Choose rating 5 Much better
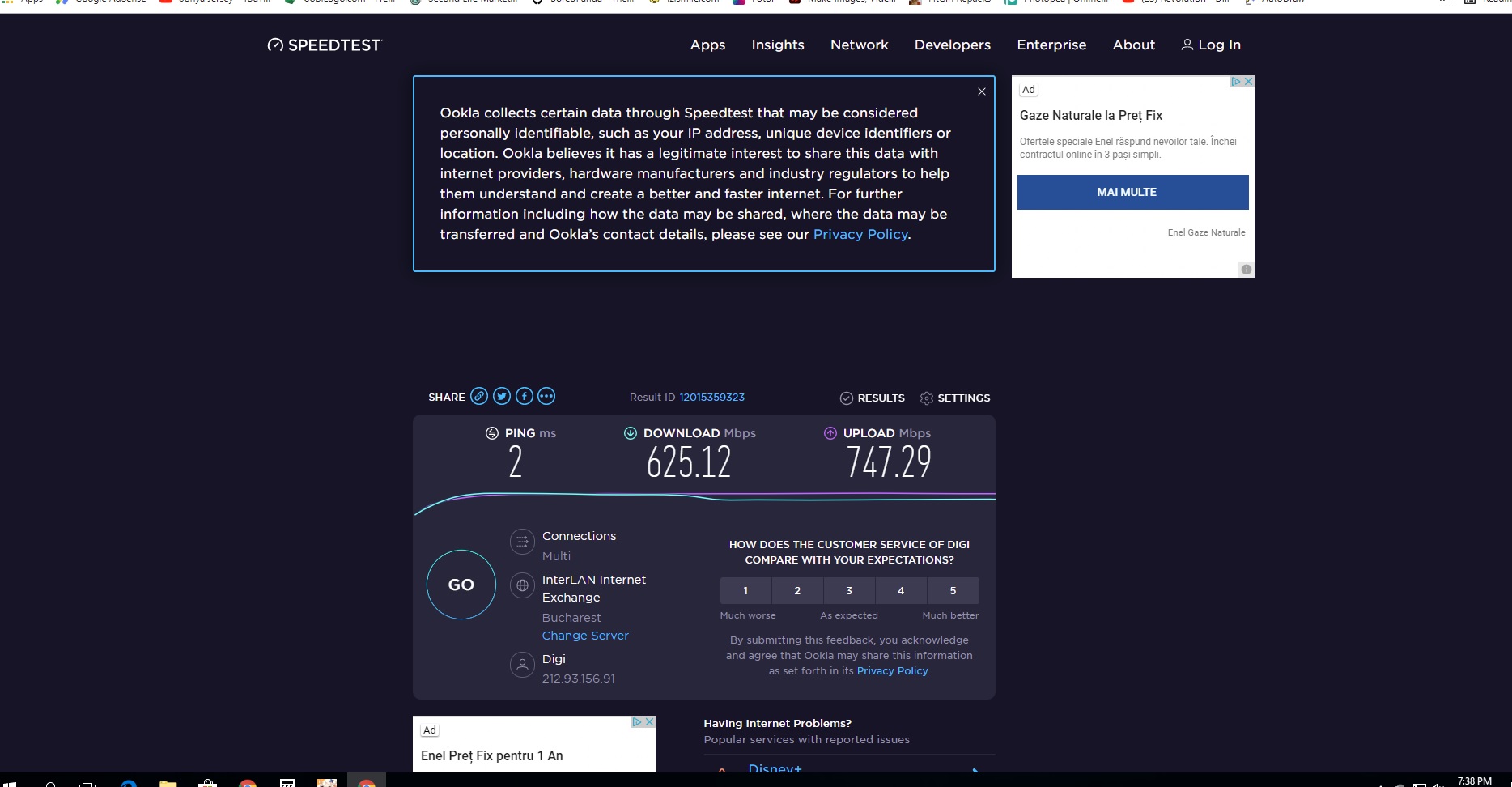 pos(953,590)
